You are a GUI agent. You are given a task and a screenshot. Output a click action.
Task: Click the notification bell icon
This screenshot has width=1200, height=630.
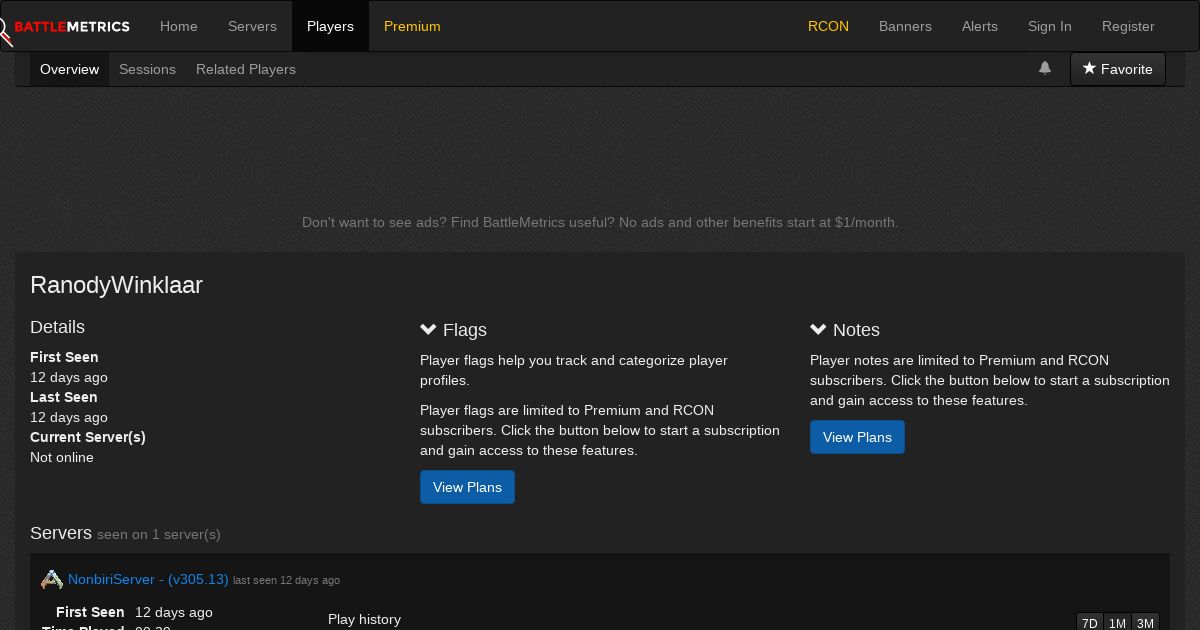1045,68
